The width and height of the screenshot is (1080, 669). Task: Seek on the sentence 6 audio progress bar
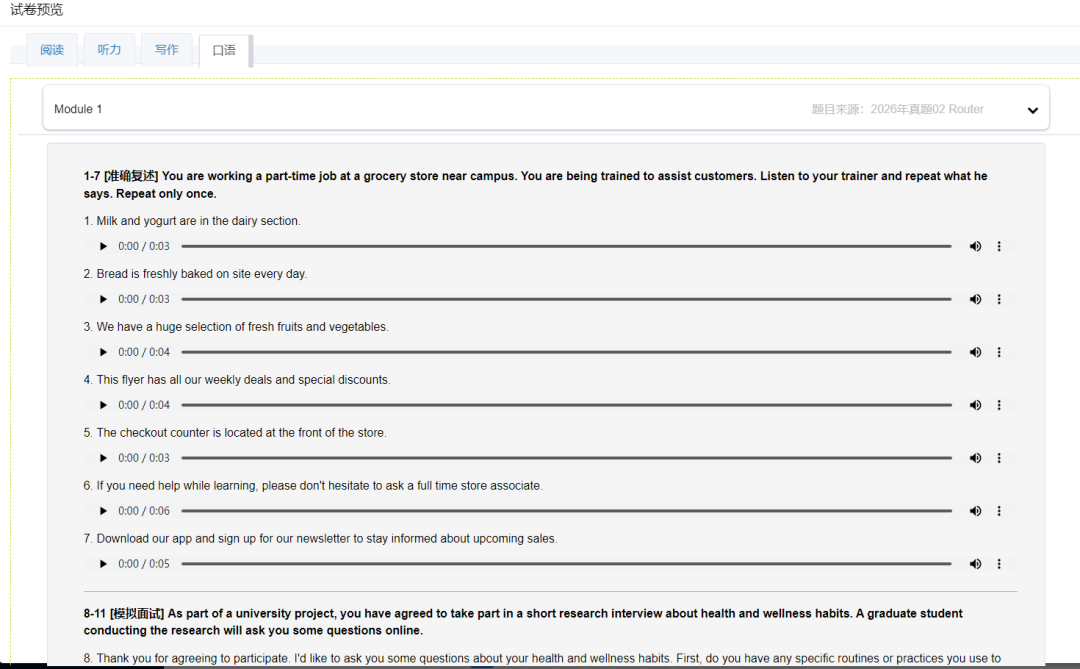point(566,511)
